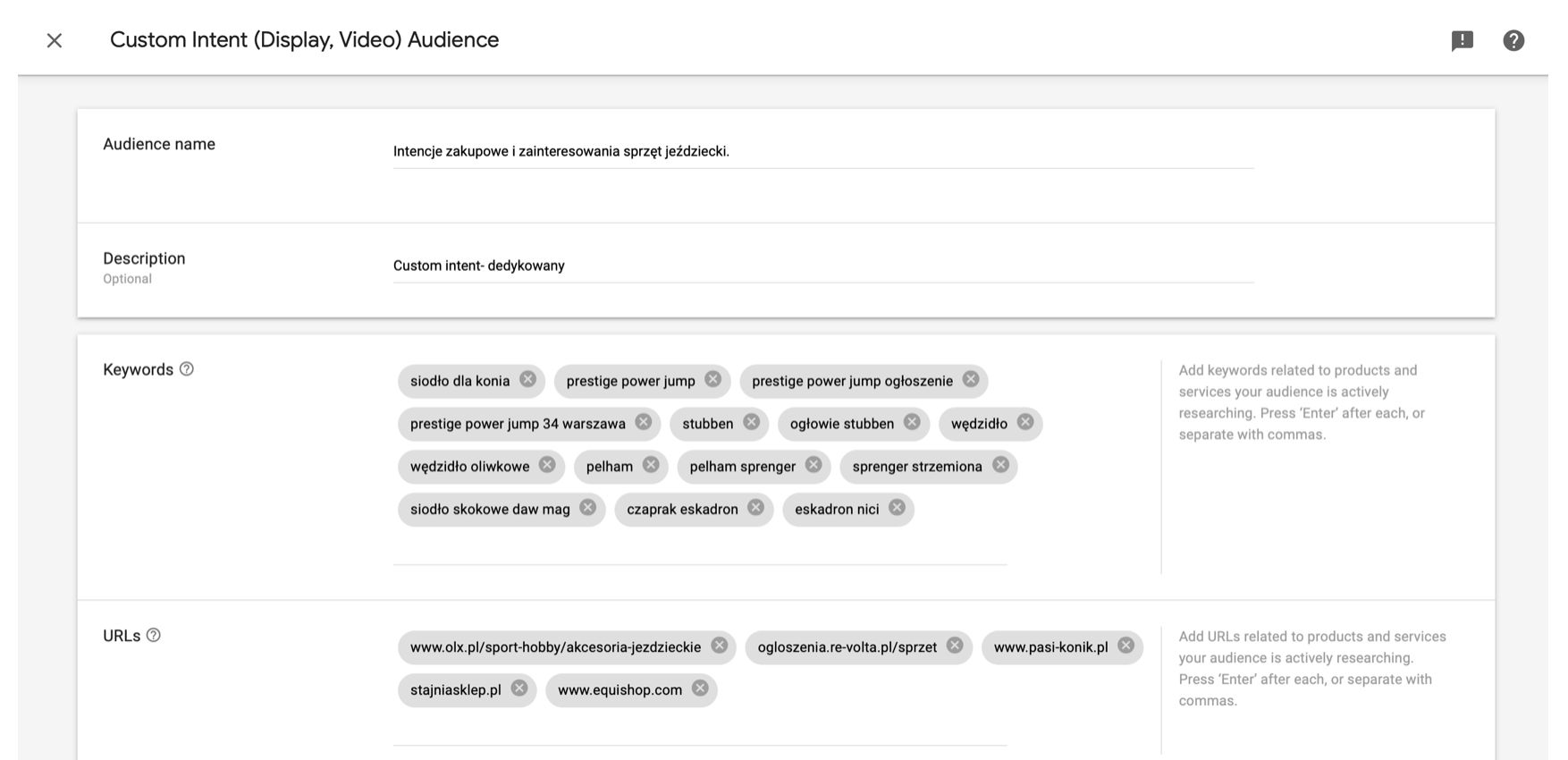Delete the 'www.pasi-konik.pl' URL chip
Viewport: 1568px width, 760px height.
[x=1126, y=646]
